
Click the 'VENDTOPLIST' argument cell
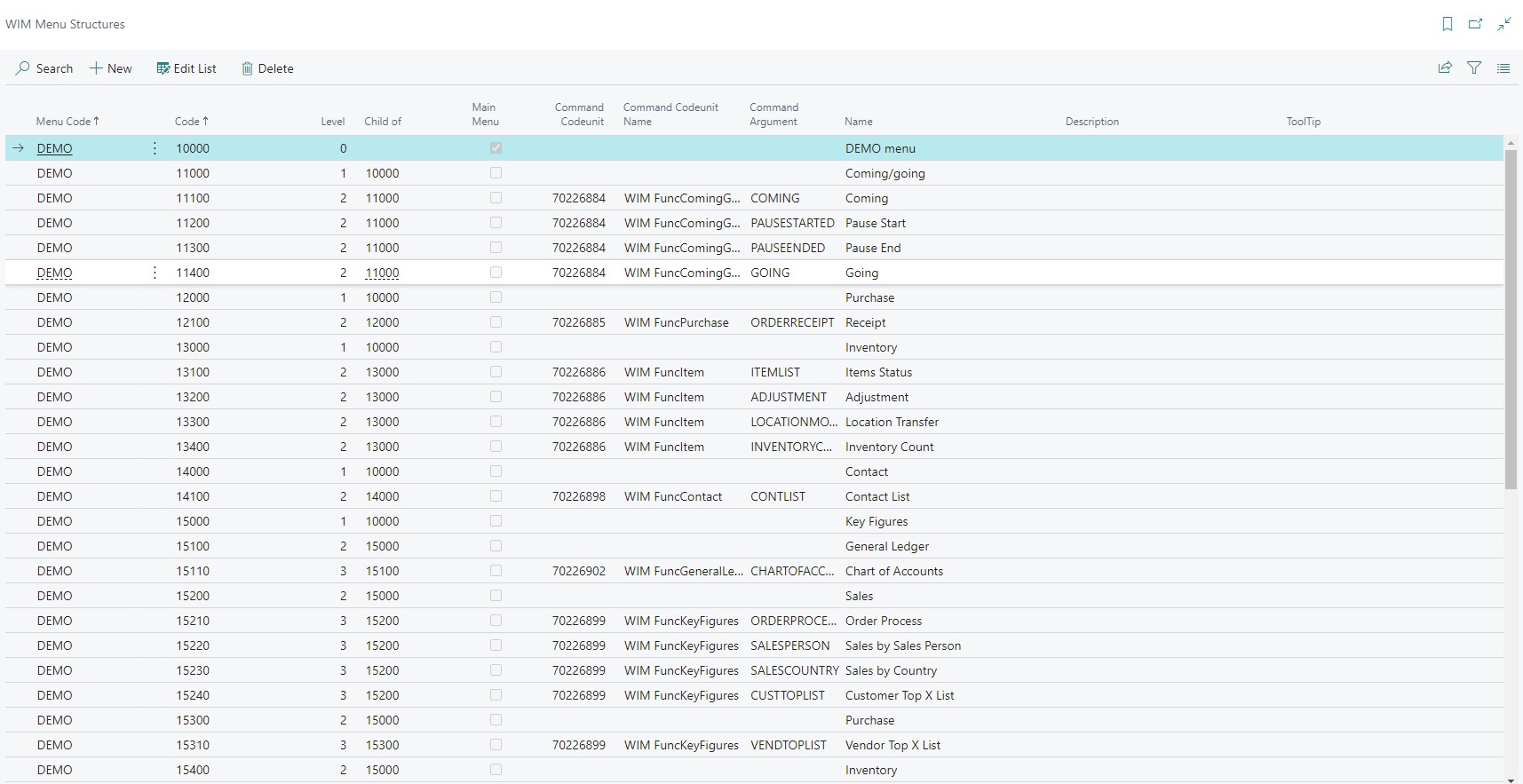click(x=789, y=745)
